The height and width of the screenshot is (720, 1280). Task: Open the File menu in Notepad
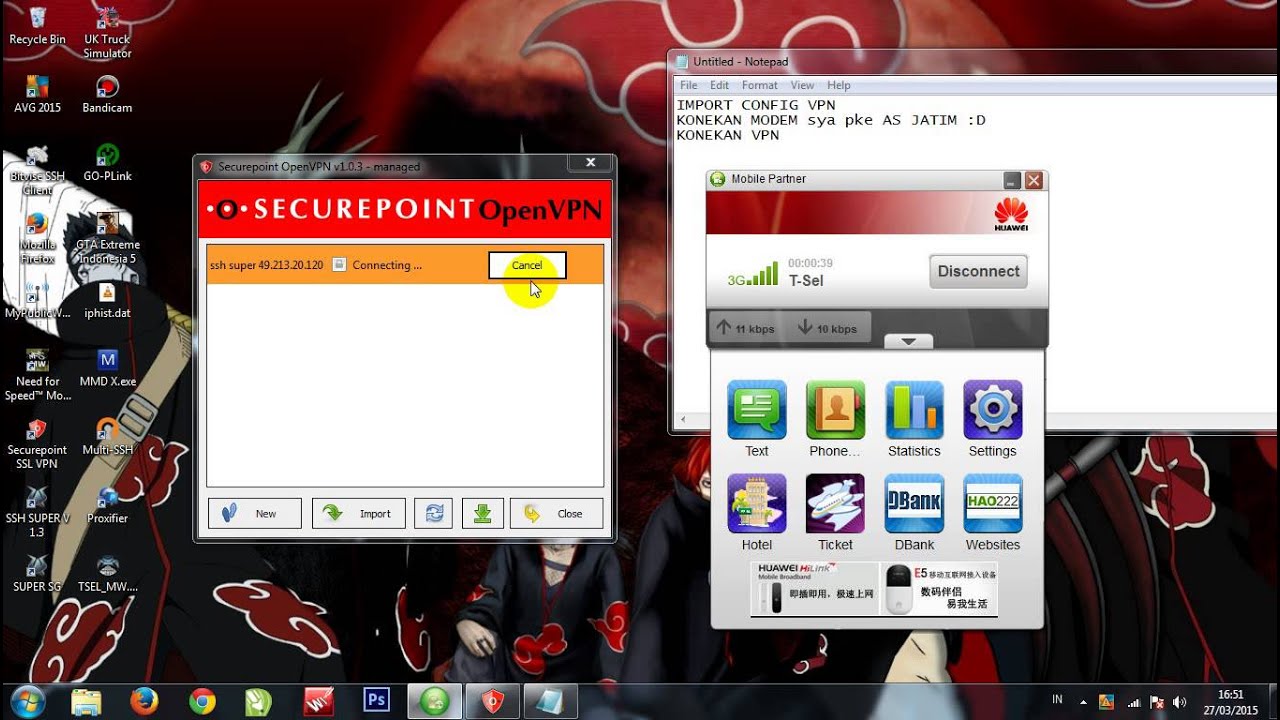[x=689, y=86]
